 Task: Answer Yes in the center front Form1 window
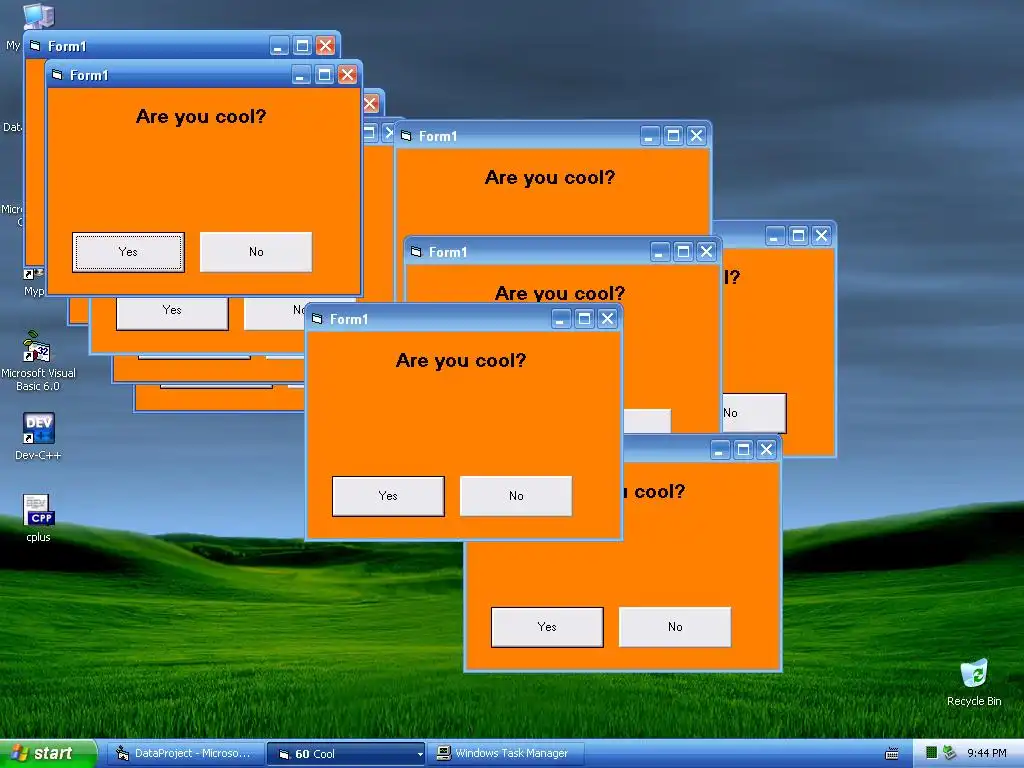point(388,496)
